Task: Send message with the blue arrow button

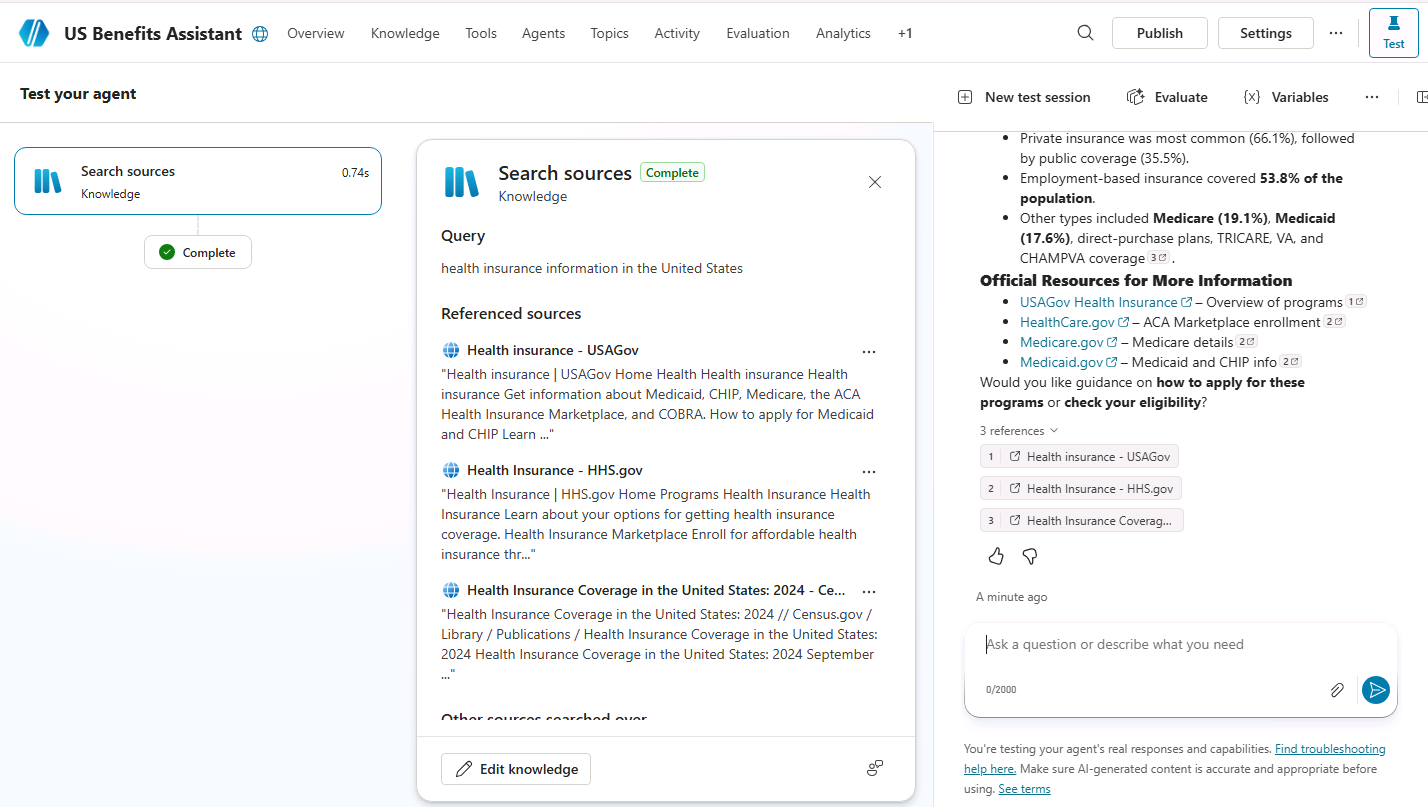Action: (1376, 690)
